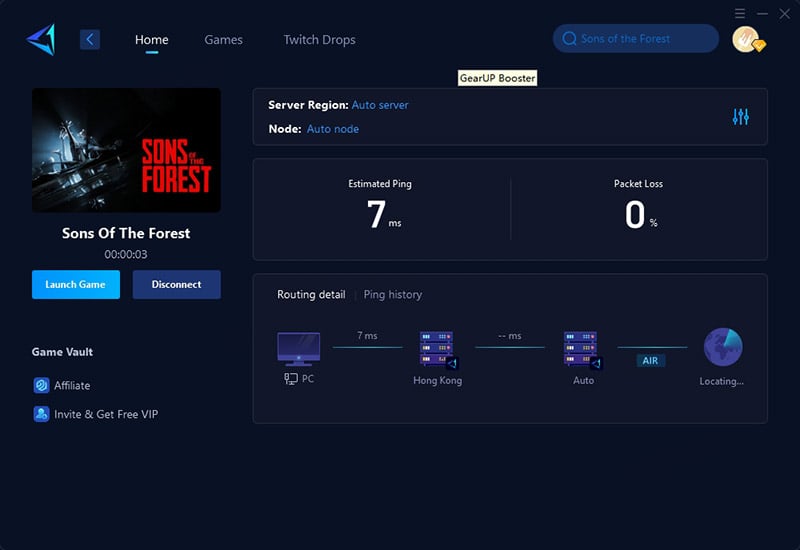The image size is (800, 550).
Task: Open the user profile avatar
Action: [747, 40]
